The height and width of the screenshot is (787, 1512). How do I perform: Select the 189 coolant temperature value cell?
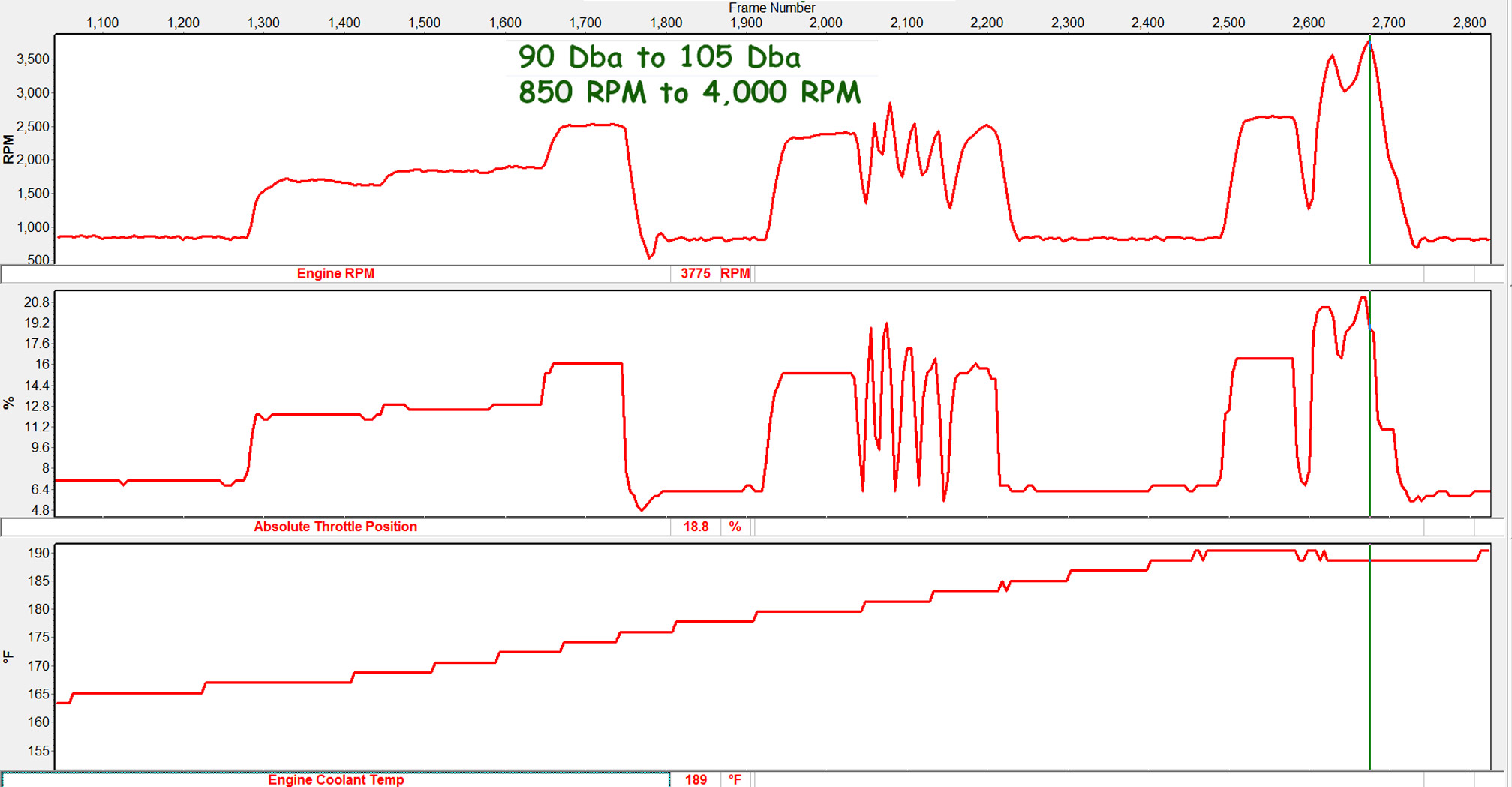tap(695, 779)
